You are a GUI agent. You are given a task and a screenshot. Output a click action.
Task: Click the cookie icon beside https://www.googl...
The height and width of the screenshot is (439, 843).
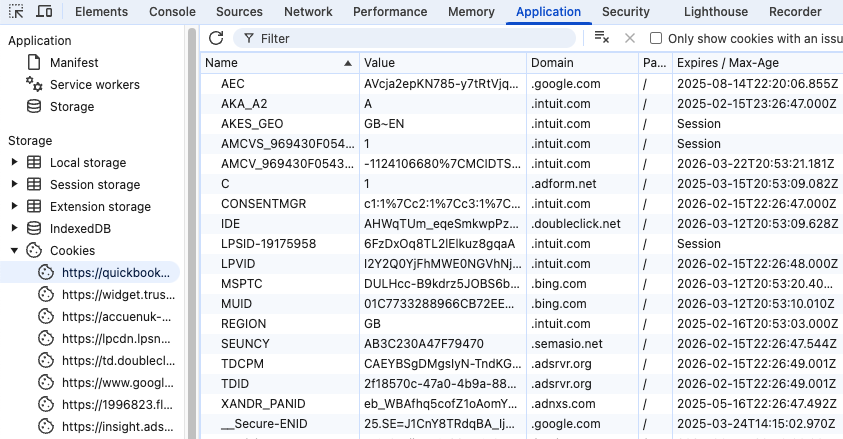coord(46,383)
